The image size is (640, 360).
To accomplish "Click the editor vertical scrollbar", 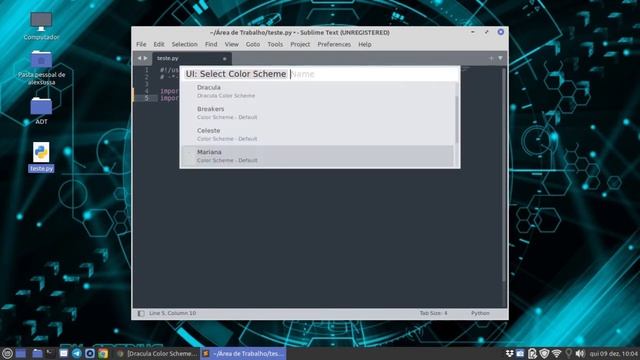I will [x=504, y=176].
